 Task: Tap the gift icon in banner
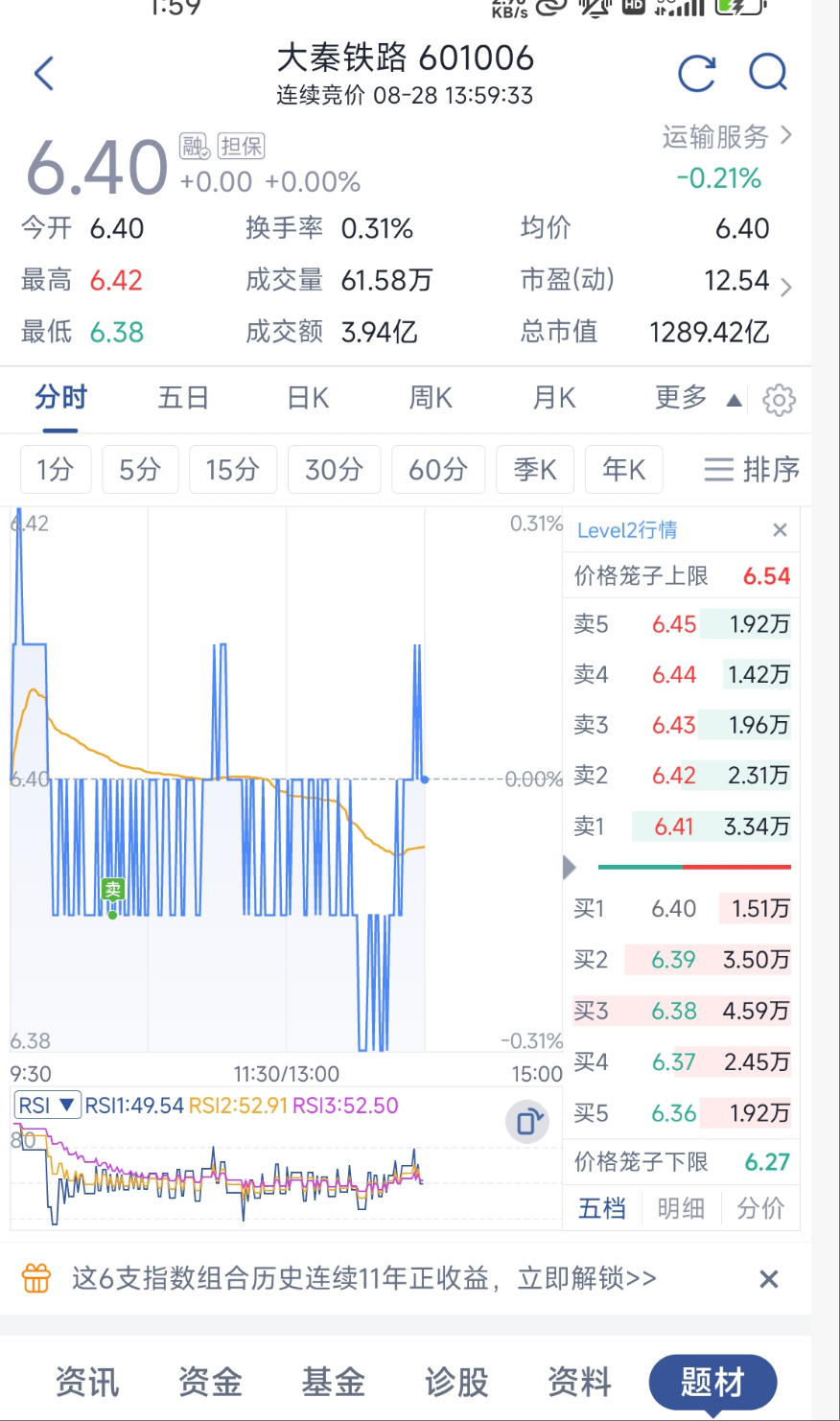(36, 1278)
